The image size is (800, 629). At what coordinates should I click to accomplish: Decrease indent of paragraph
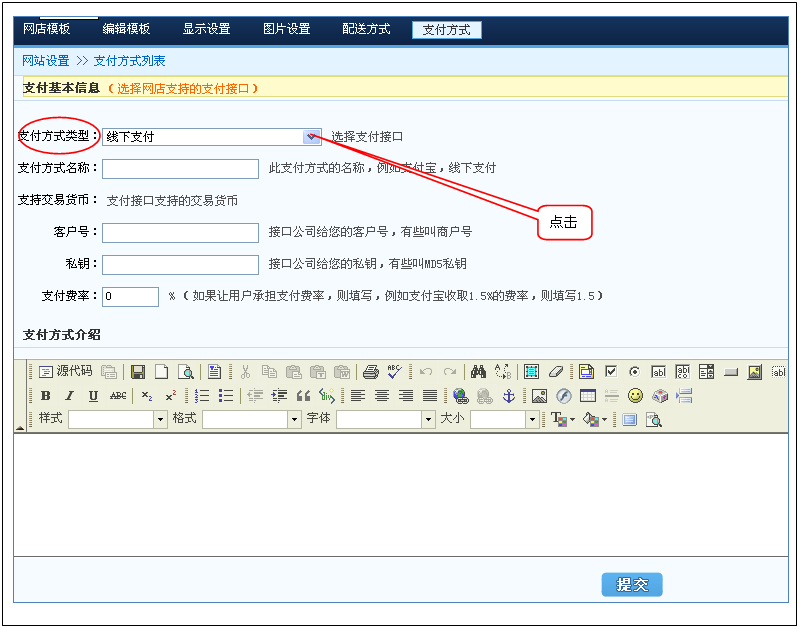tap(255, 396)
